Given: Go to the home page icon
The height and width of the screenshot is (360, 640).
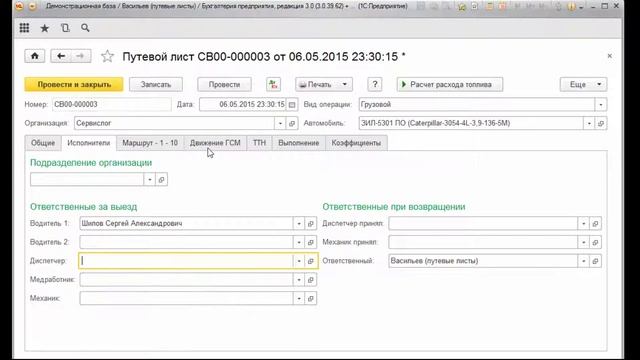Looking at the screenshot, I should (x=35, y=56).
